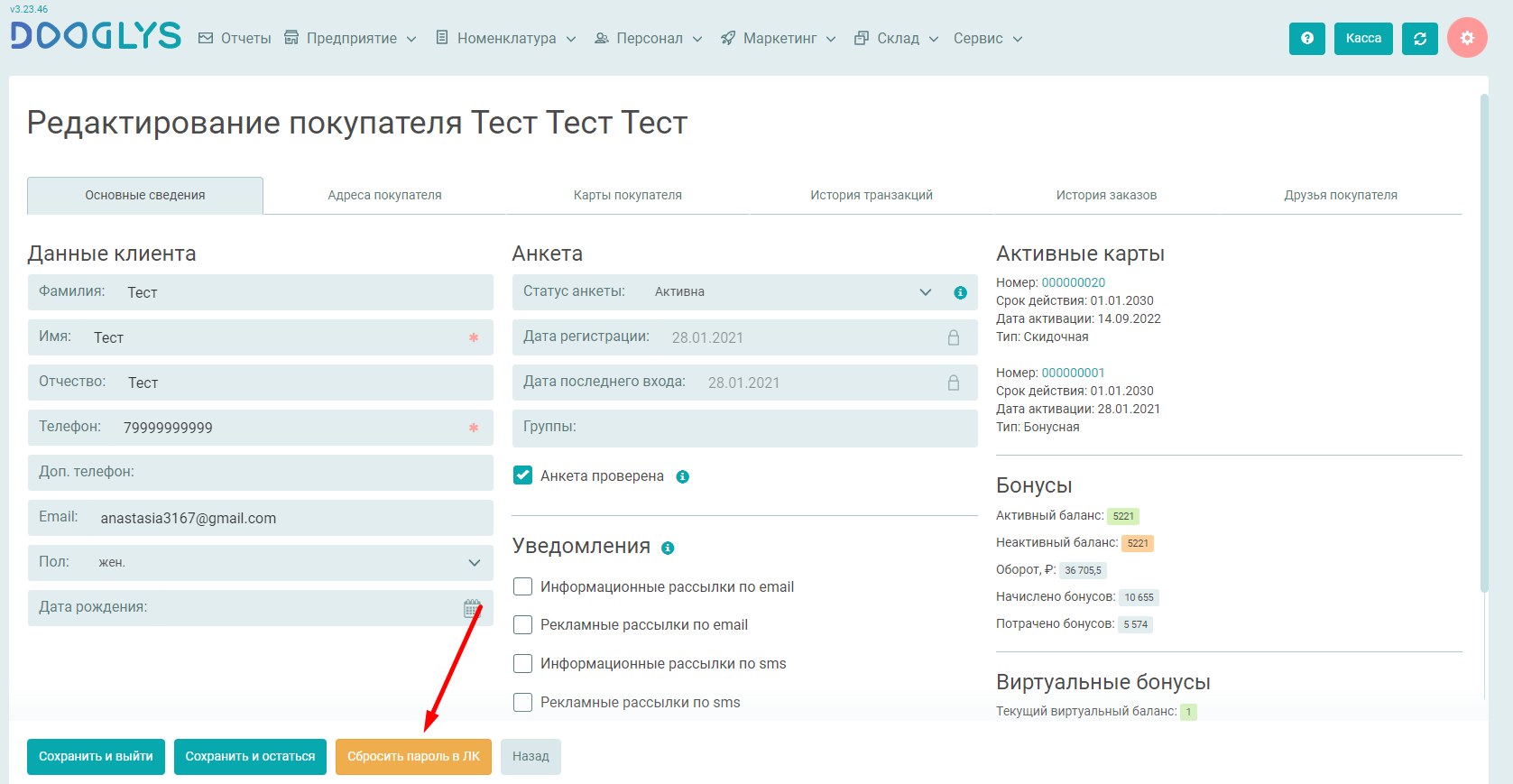
Task: Click the required asterisk in Телефон field
Action: 474,428
